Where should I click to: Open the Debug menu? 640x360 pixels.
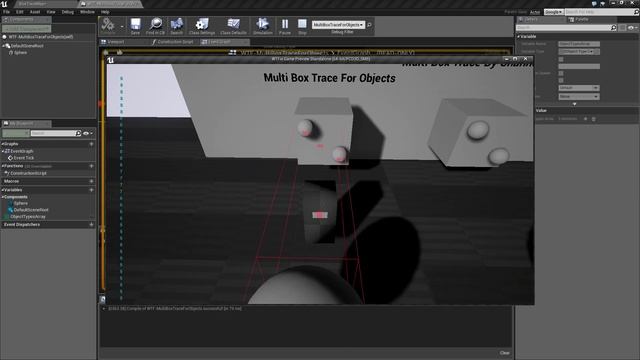[68, 12]
